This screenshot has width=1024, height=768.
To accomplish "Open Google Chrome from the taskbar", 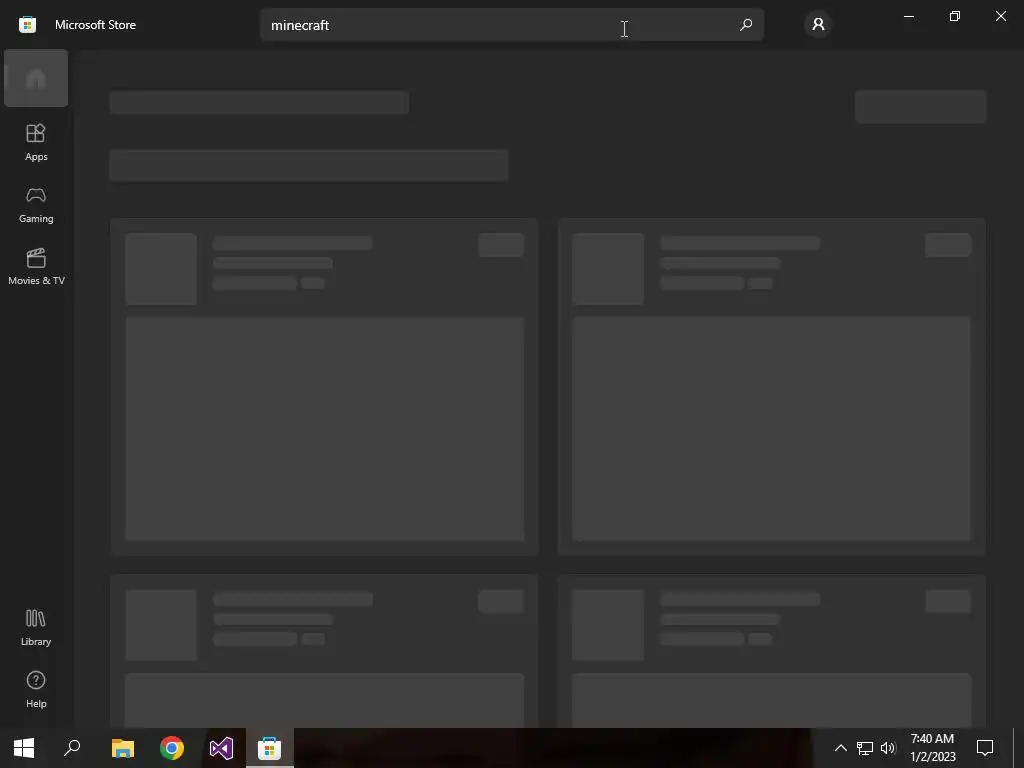I will tap(172, 748).
